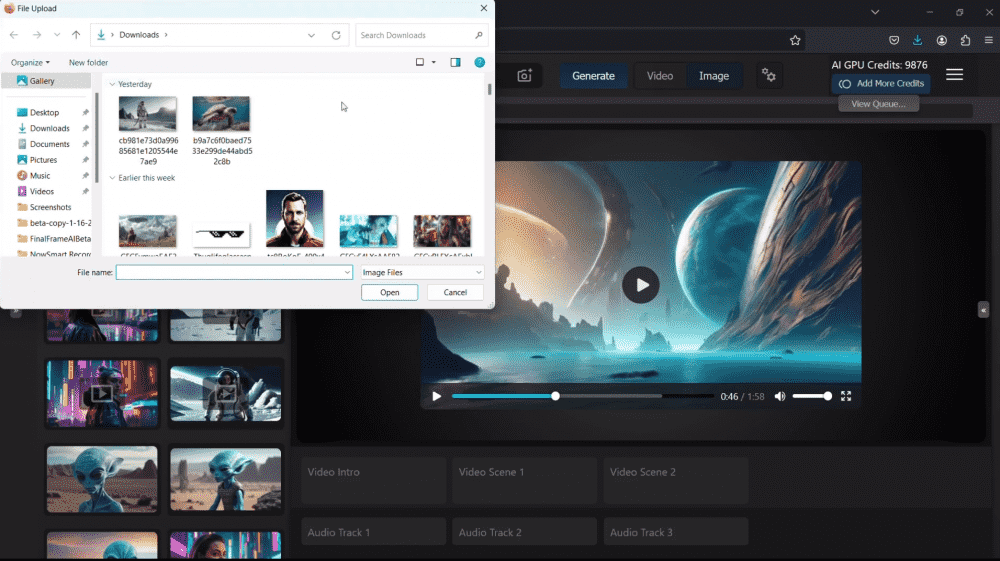The image size is (1000, 561).
Task: Refresh the Downloads folder listing
Action: pos(336,35)
